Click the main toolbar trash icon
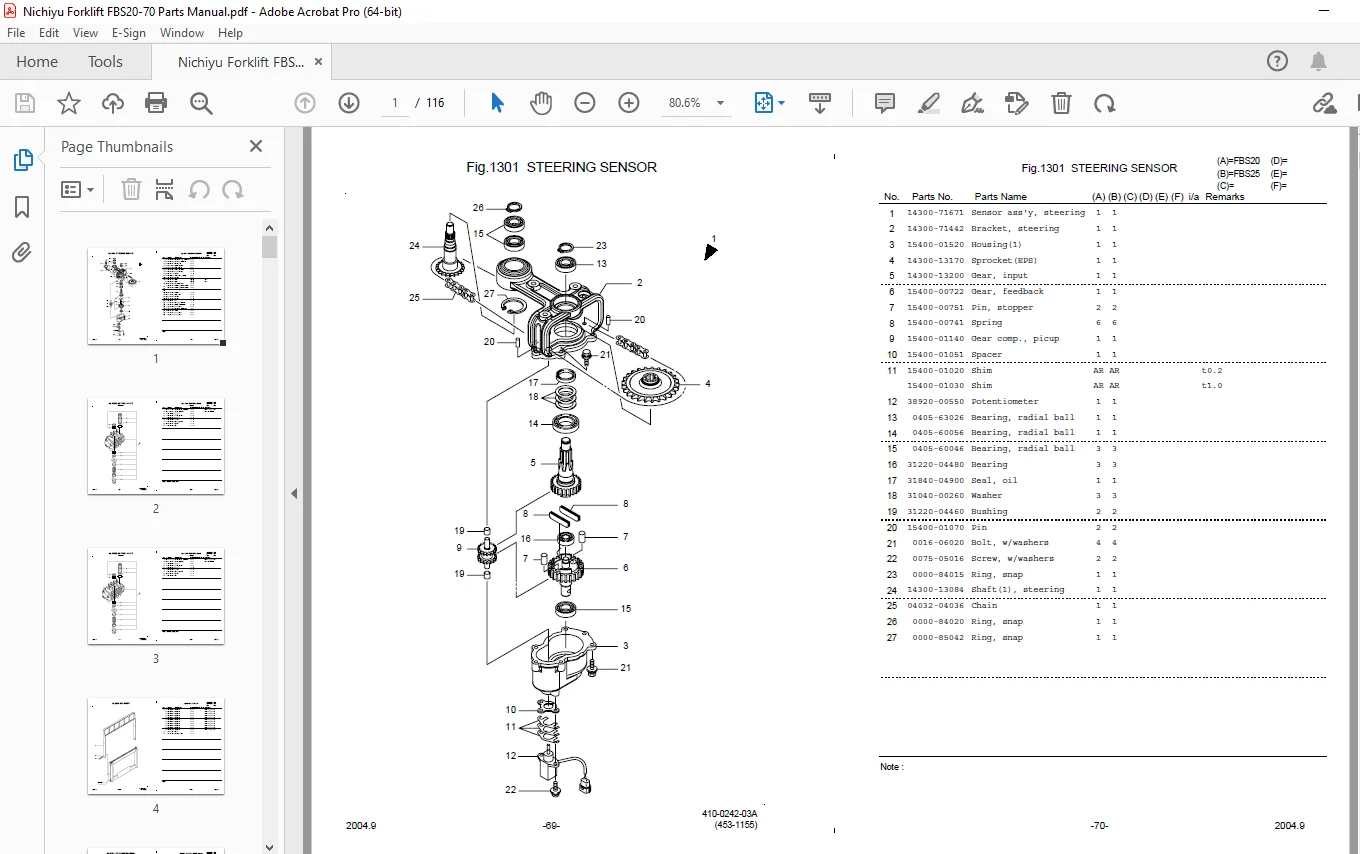The width and height of the screenshot is (1360, 854). [x=1061, y=103]
